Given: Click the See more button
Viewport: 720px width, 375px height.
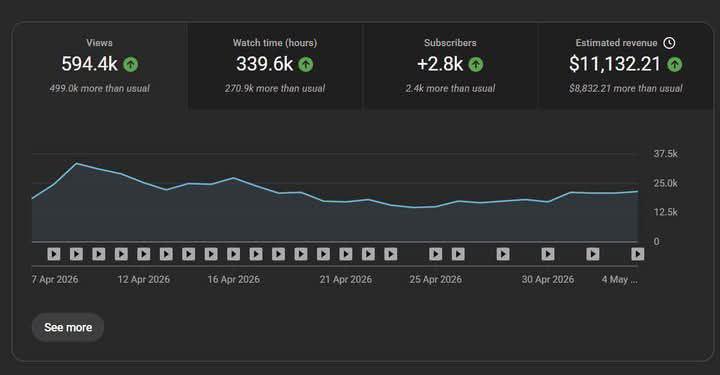Looking at the screenshot, I should click(x=68, y=327).
